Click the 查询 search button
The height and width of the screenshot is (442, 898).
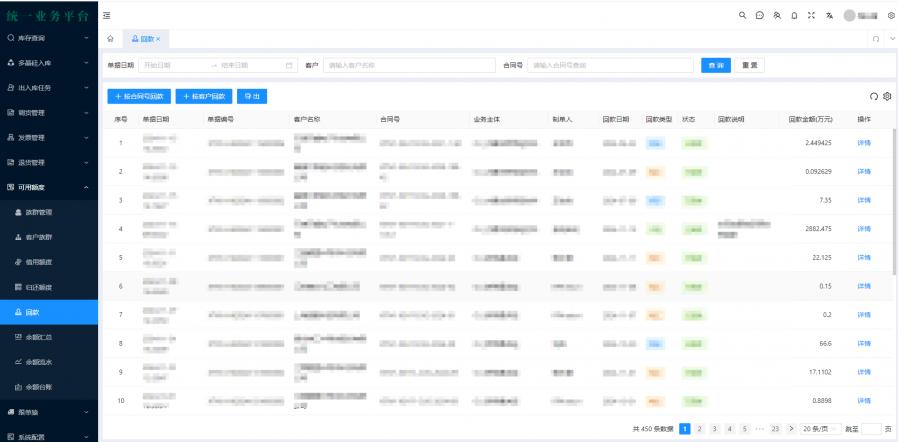tap(716, 65)
